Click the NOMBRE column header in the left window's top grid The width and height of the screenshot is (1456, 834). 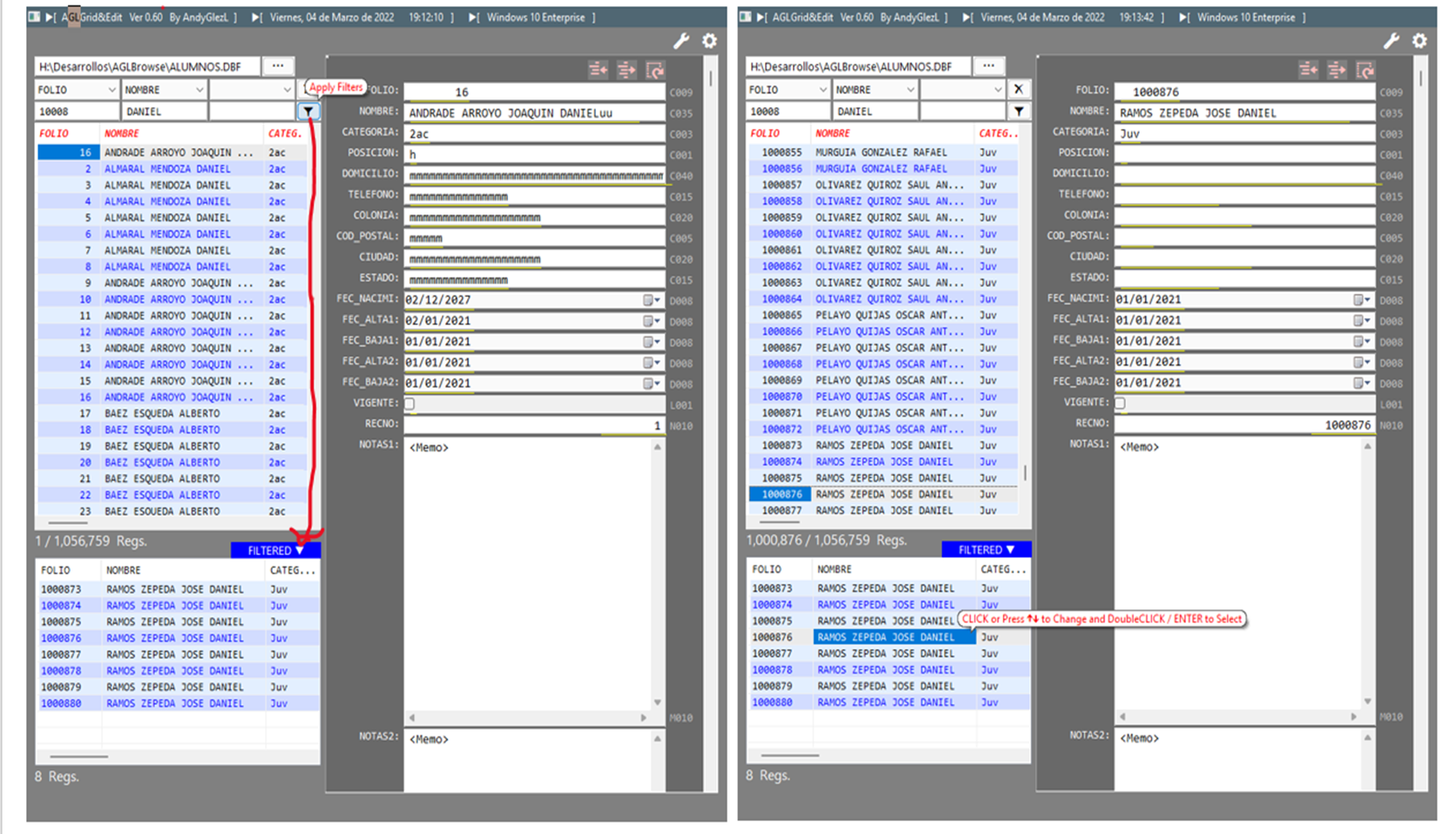click(x=122, y=133)
